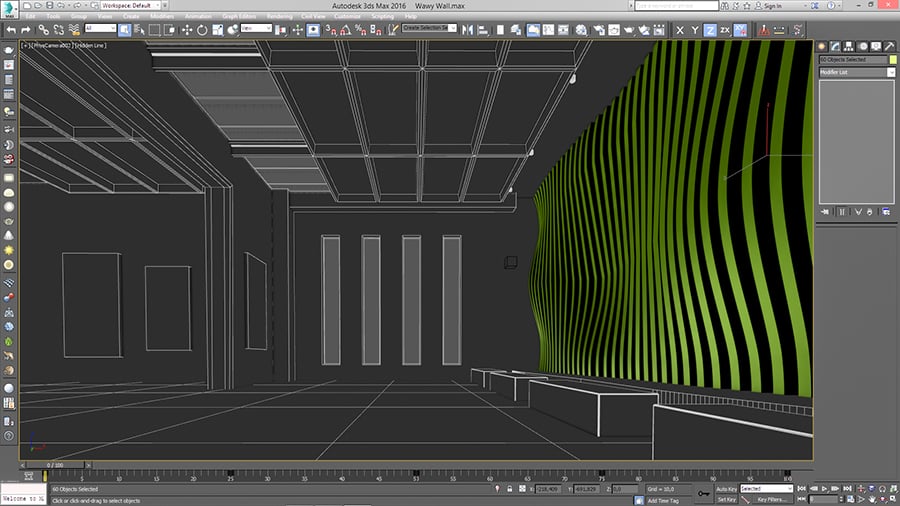The width and height of the screenshot is (900, 506).
Task: Click the Auto Key button
Action: pos(726,489)
